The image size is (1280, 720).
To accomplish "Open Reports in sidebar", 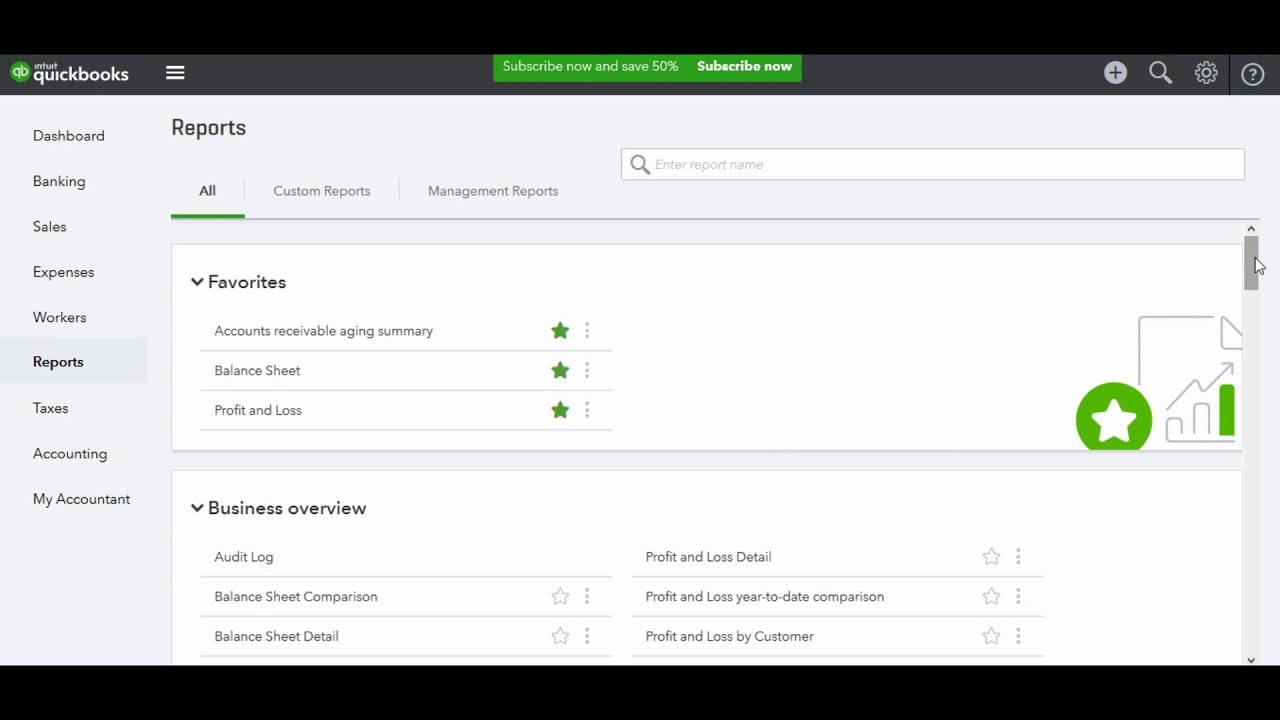I will [58, 362].
